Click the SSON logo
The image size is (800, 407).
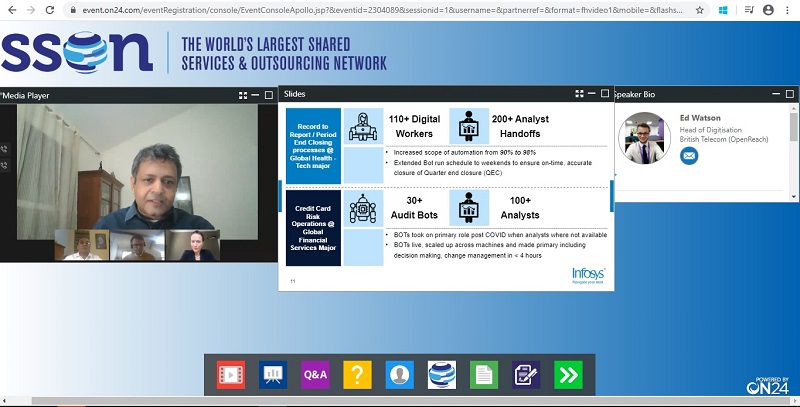[77, 52]
